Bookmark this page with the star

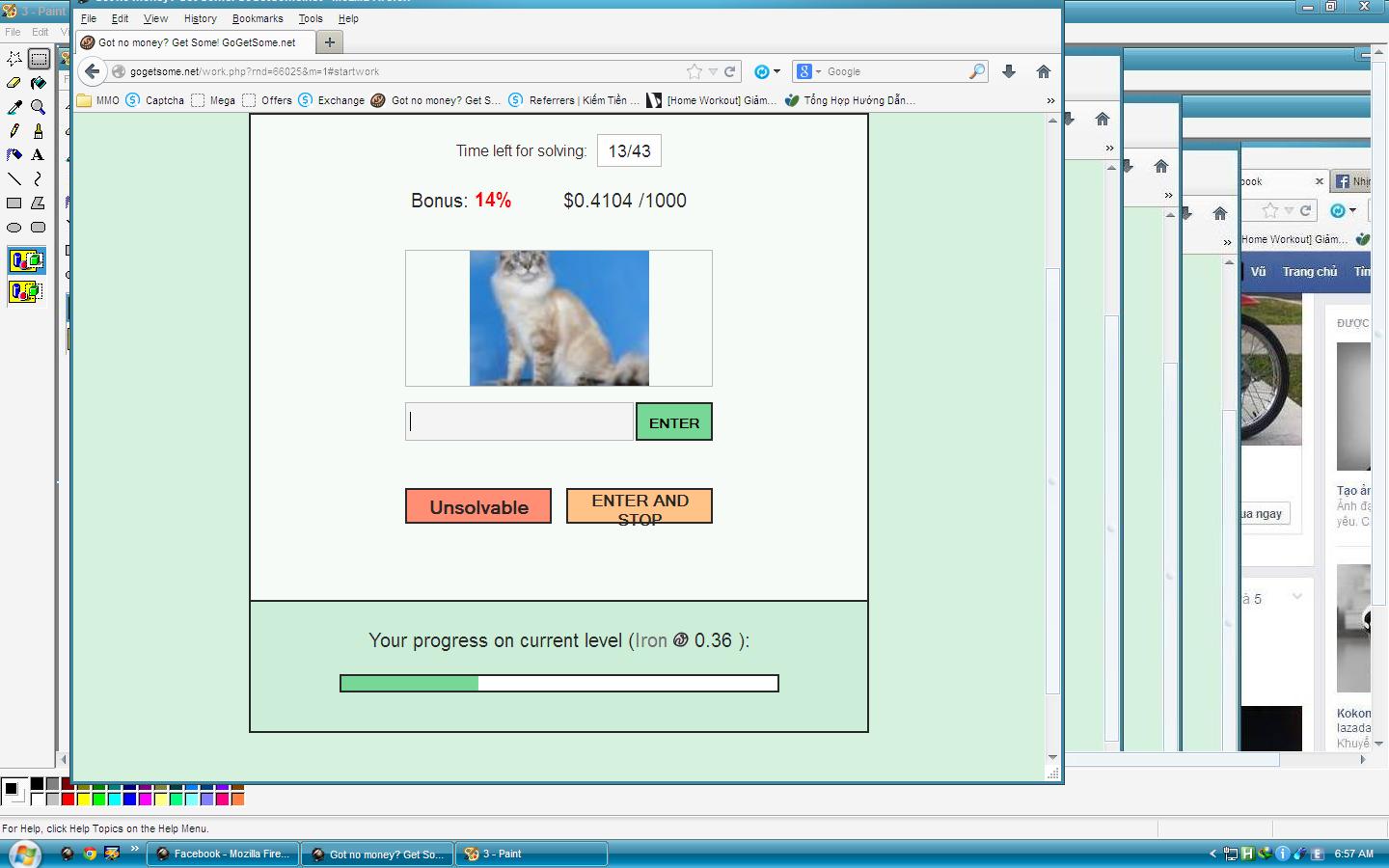[694, 71]
